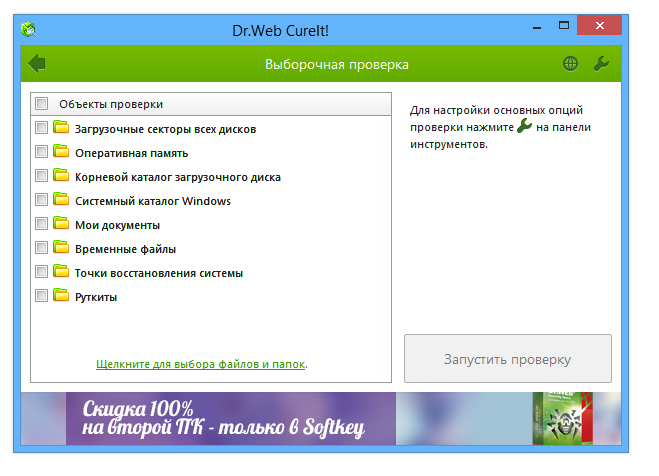Screen dimensions: 659x476
Task: Click folder icon beside Системный каталог Windows
Action: click(61, 199)
